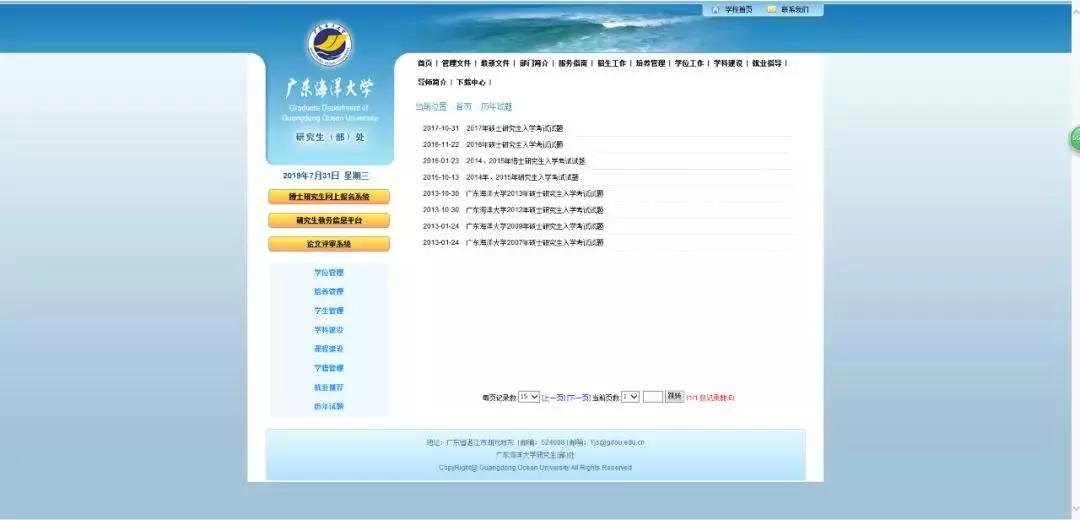Open 广东海洋大学2007年硕士研究生入学考试试题

coord(534,242)
